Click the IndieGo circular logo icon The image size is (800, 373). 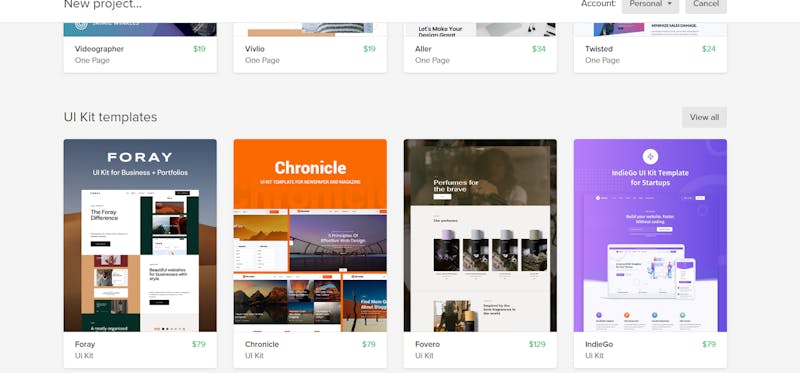(650, 157)
